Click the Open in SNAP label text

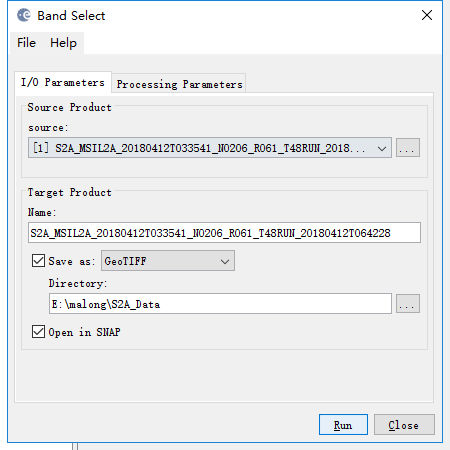(84, 332)
